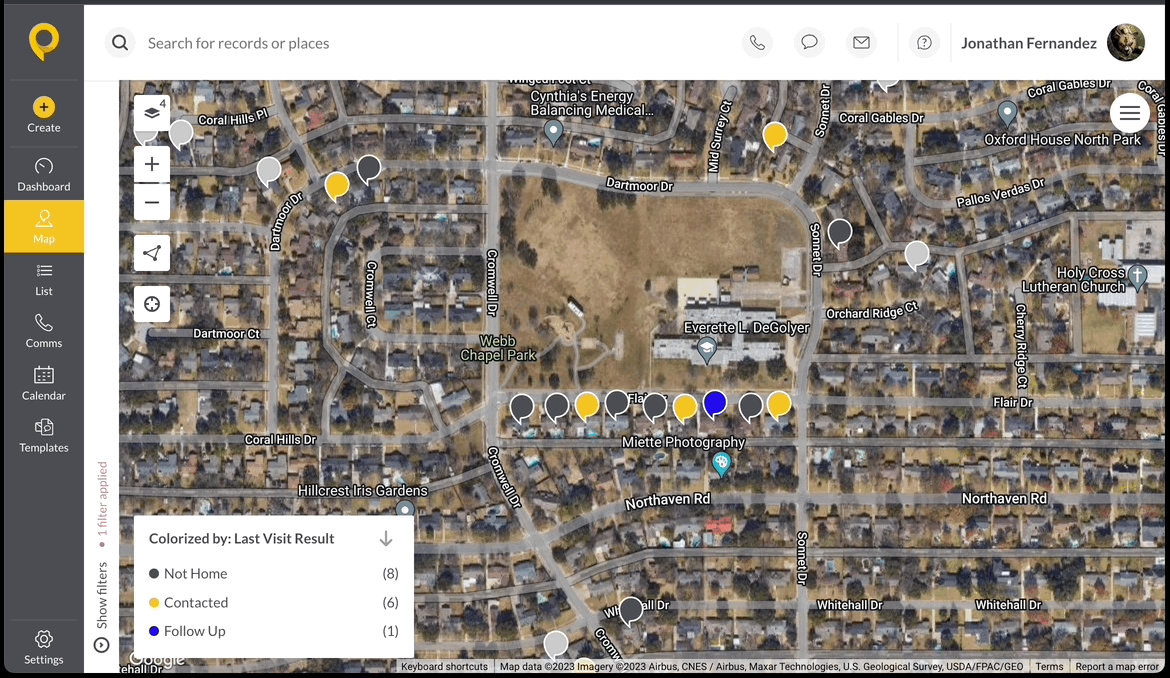Go to Dashboard in sidebar
This screenshot has width=1170, height=678.
[44, 174]
